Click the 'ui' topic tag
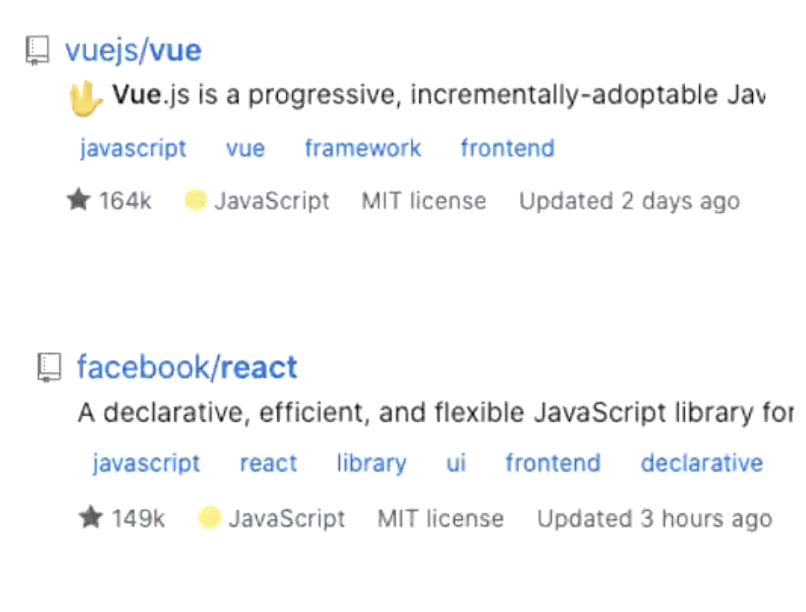806x612 pixels. coord(456,464)
